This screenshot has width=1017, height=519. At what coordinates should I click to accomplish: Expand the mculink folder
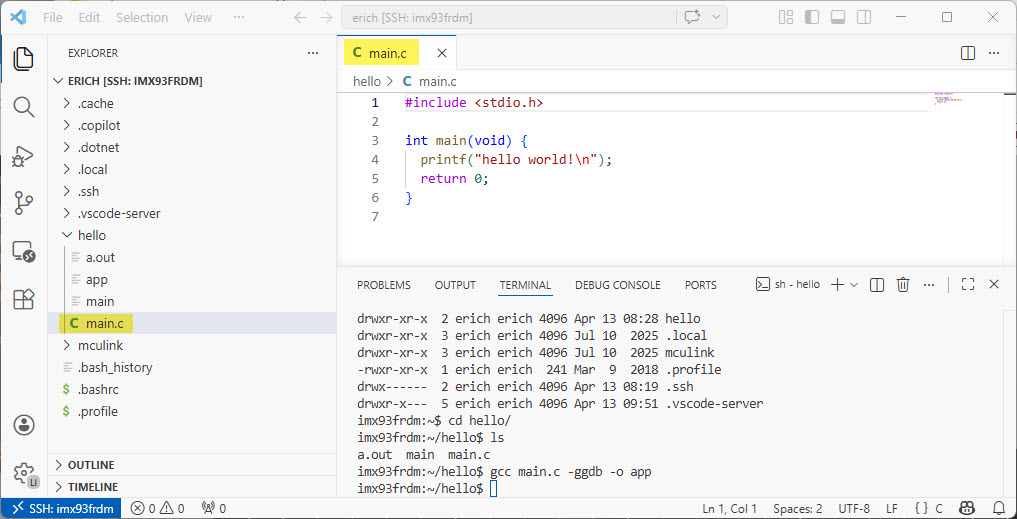click(99, 345)
